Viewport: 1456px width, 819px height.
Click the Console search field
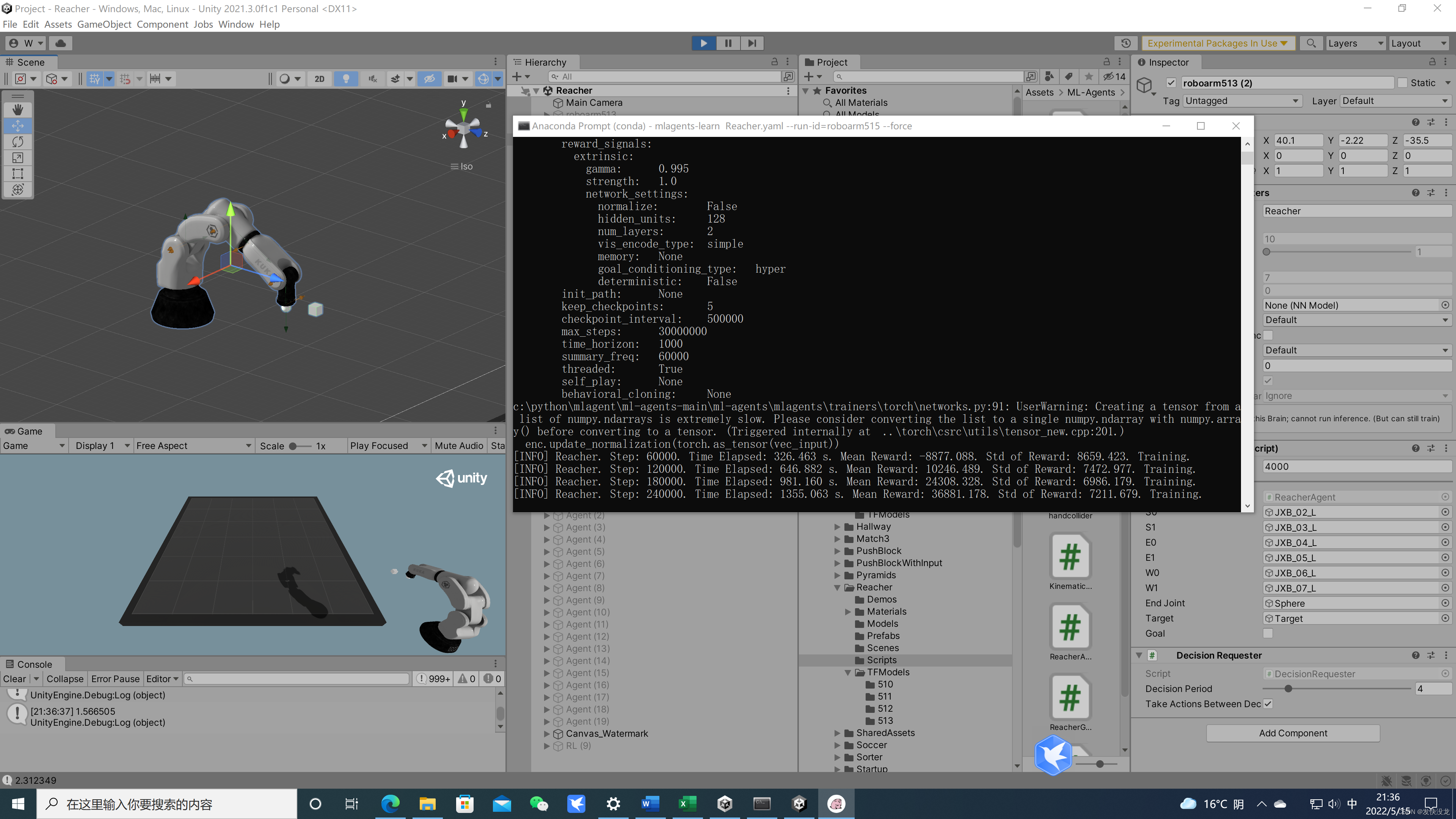point(297,679)
